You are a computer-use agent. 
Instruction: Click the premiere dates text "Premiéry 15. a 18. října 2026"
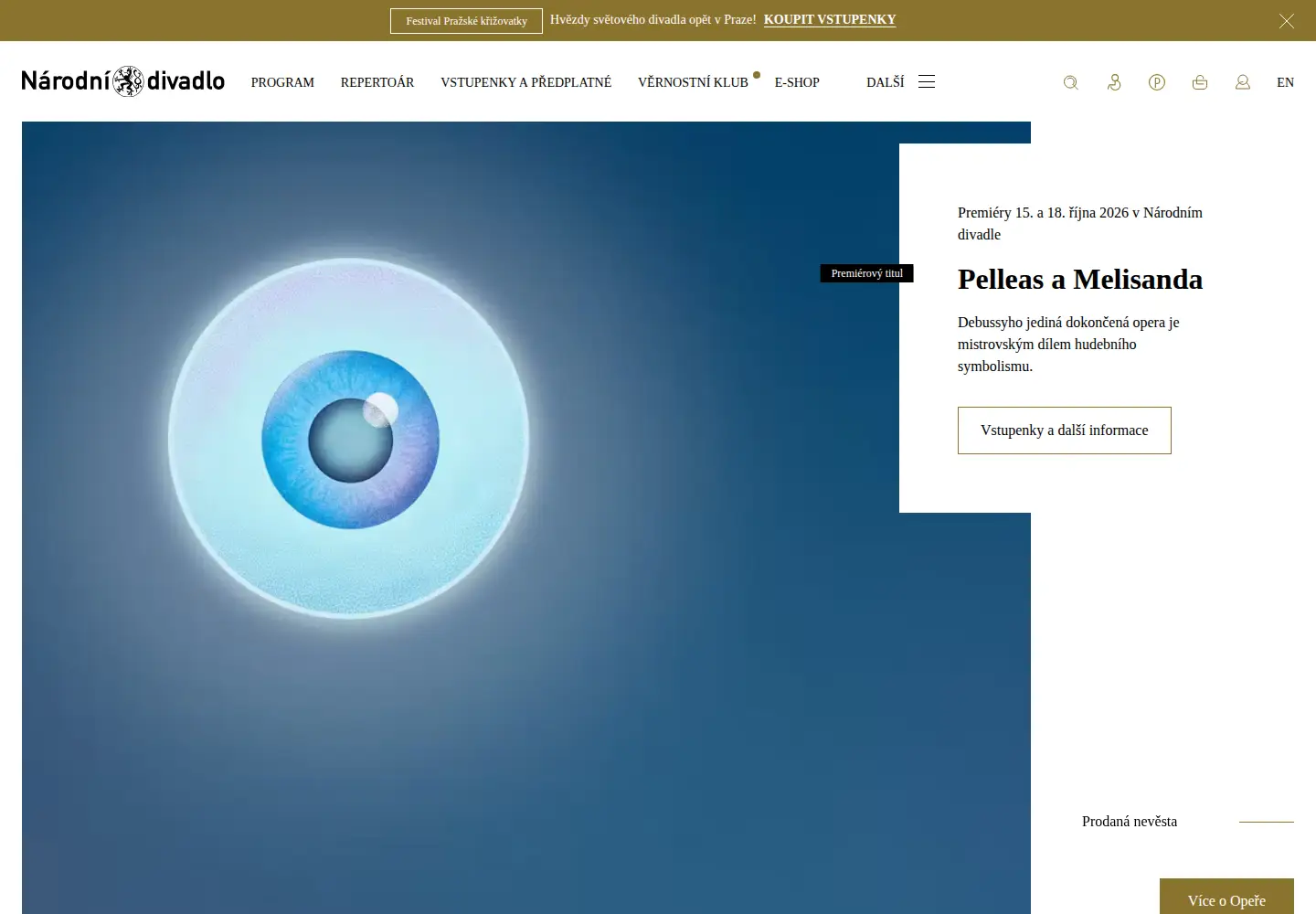1043,213
